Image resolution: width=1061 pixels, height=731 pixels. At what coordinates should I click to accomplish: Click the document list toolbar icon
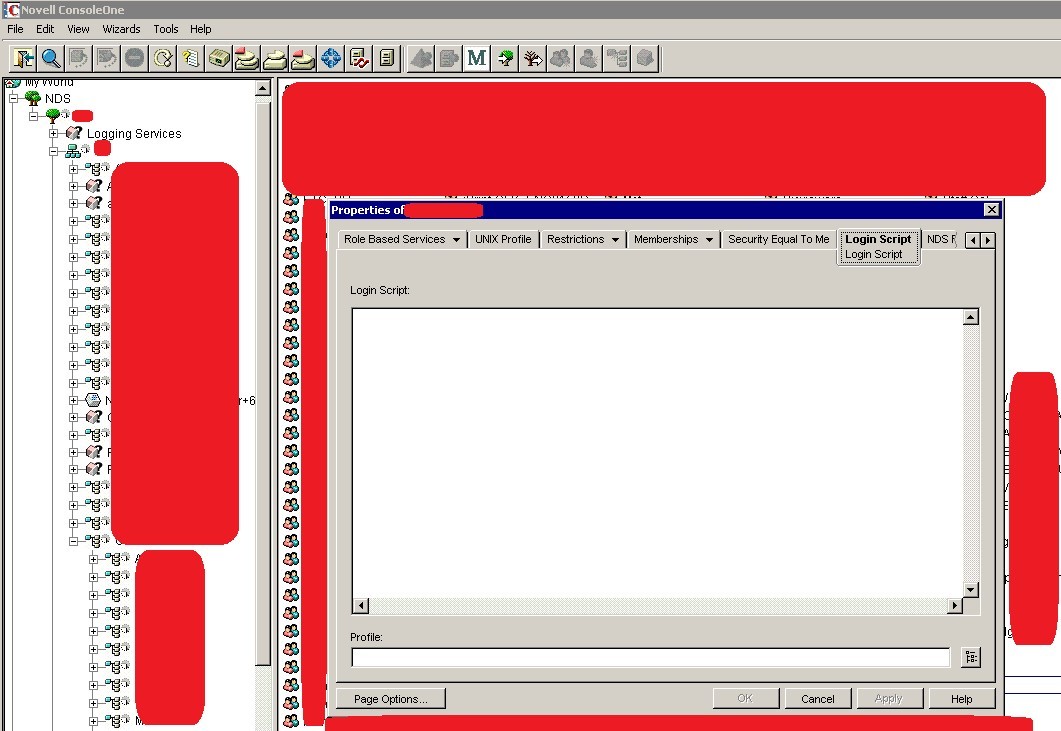386,58
